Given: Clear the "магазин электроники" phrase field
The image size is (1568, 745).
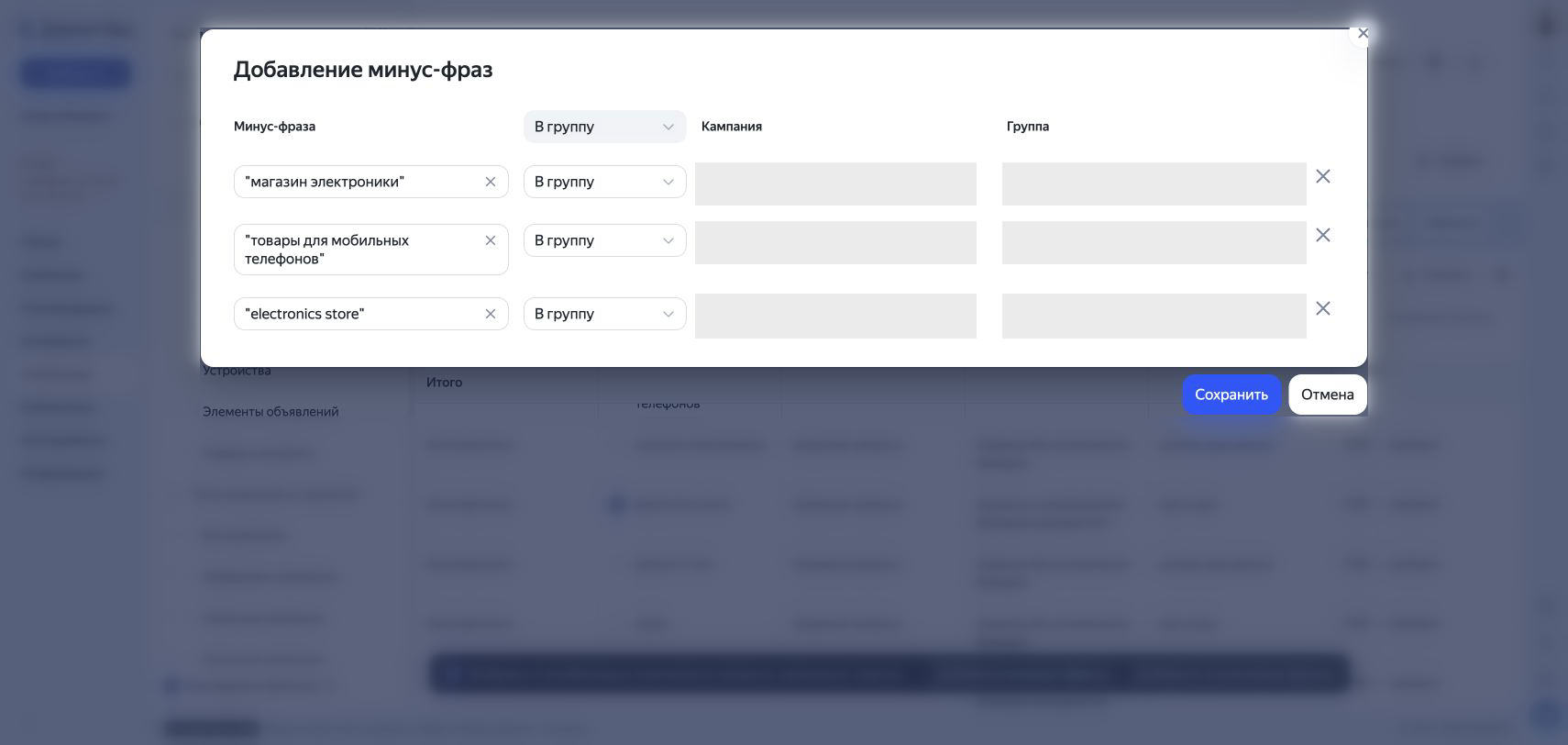Looking at the screenshot, I should pos(491,182).
